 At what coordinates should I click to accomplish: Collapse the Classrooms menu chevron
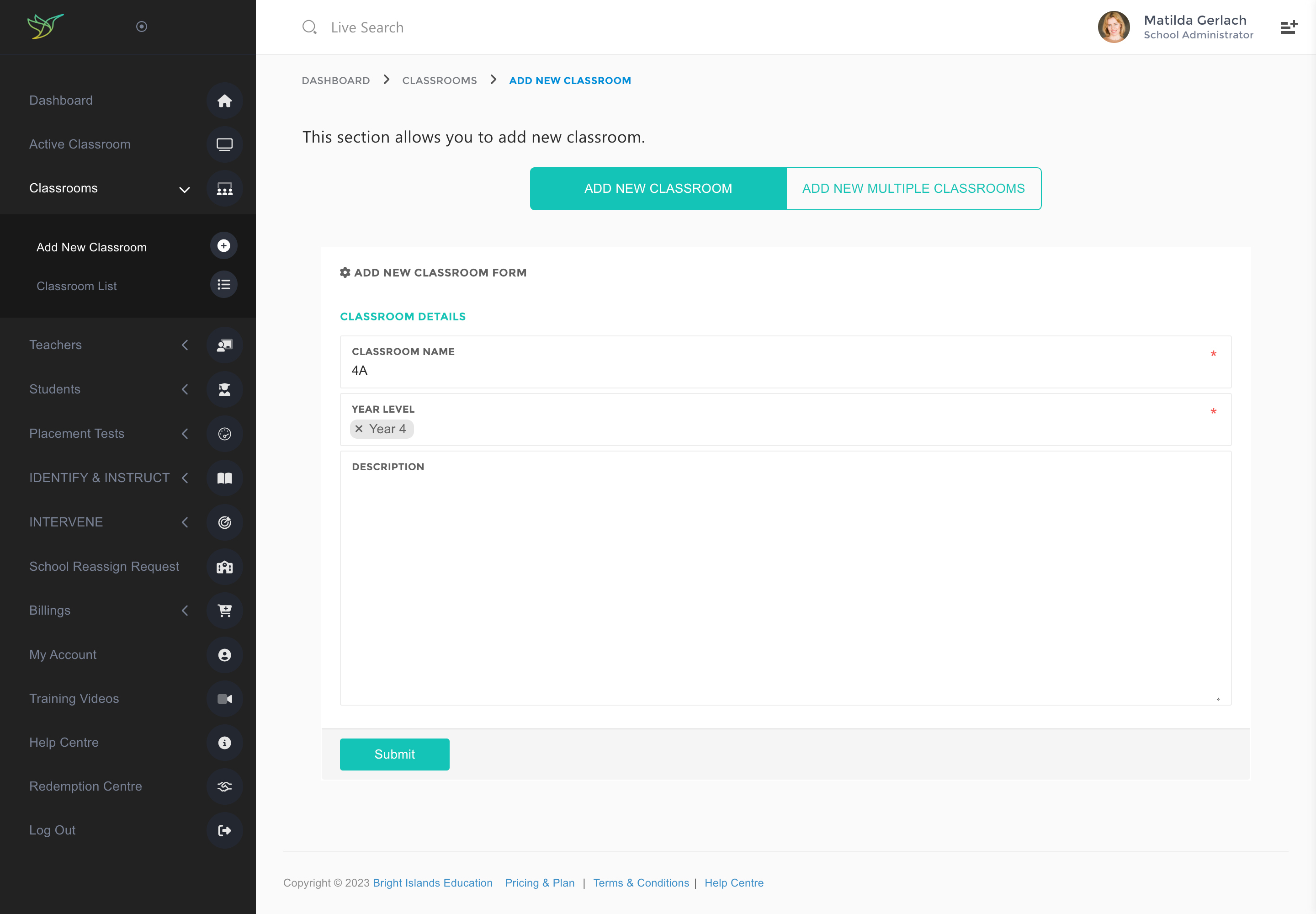(x=185, y=189)
